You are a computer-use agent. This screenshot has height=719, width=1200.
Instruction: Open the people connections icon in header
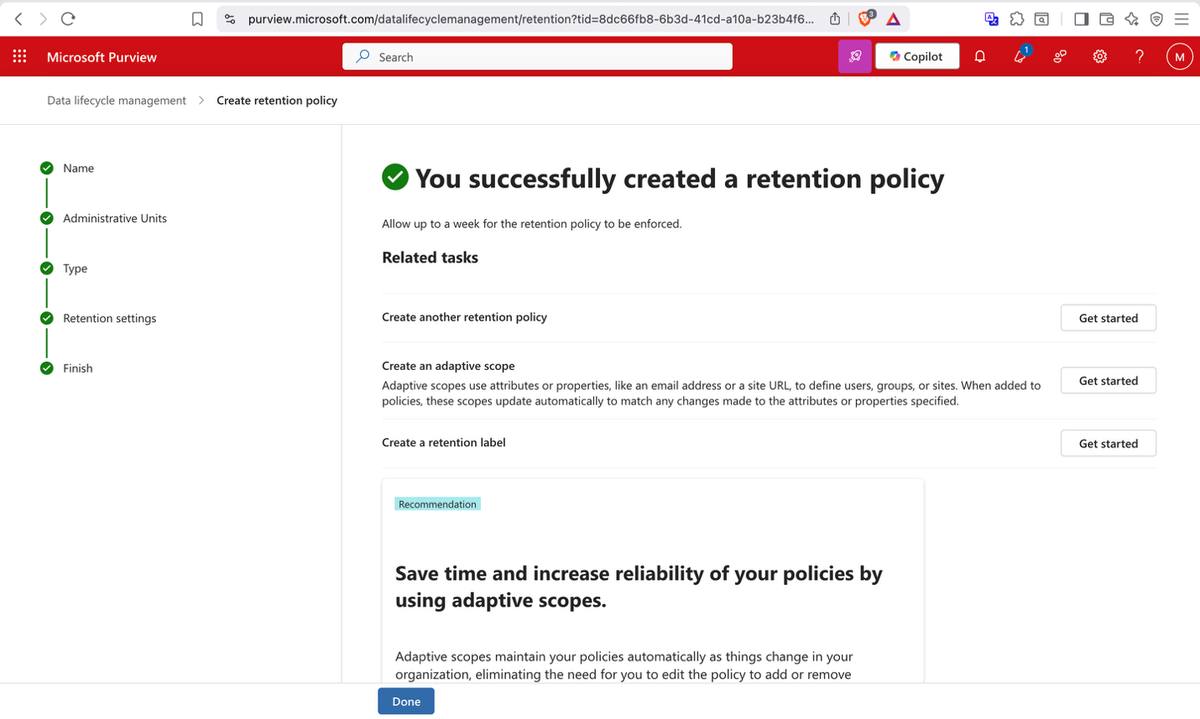[1060, 57]
